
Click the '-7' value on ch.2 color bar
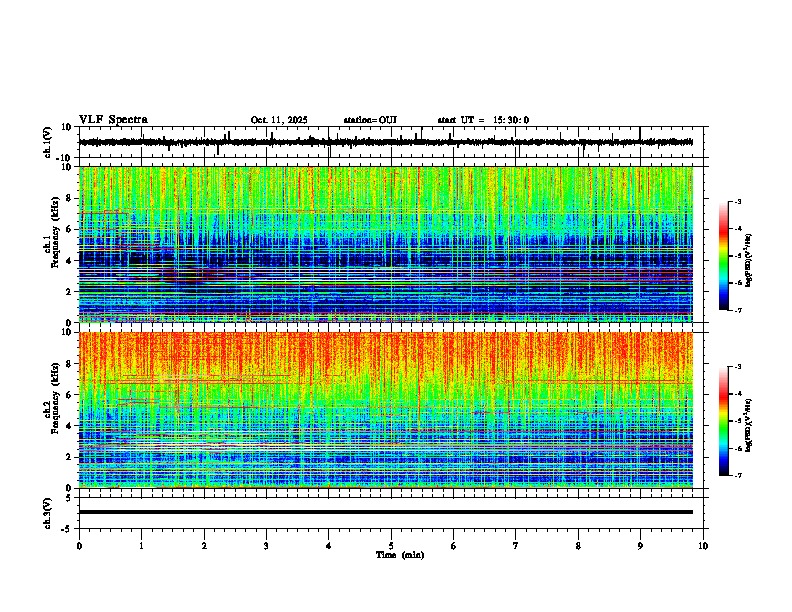coord(738,476)
